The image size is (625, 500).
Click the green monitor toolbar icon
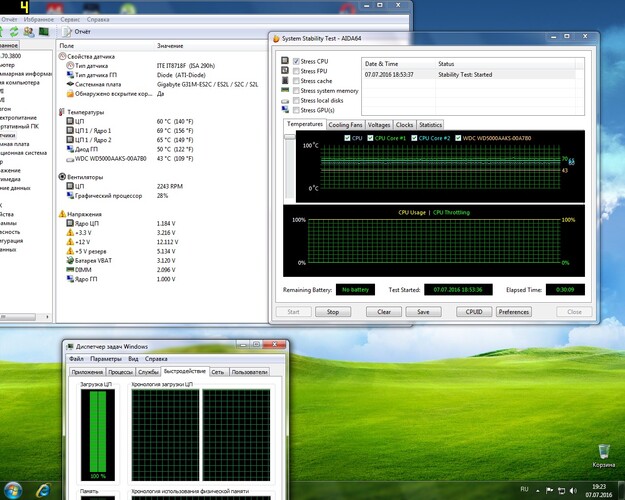point(43,31)
